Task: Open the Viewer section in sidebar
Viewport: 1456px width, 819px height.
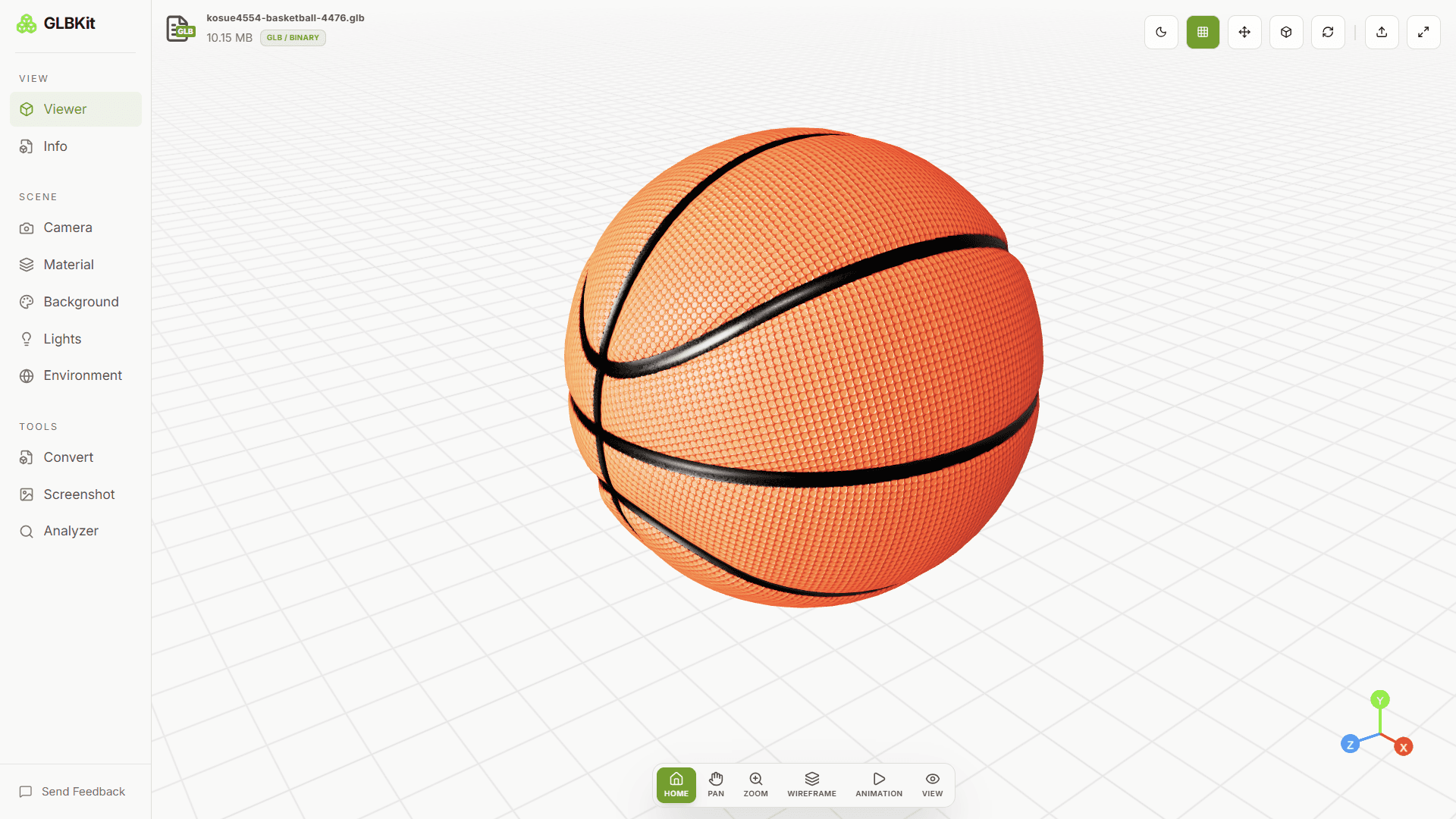Action: [x=76, y=109]
